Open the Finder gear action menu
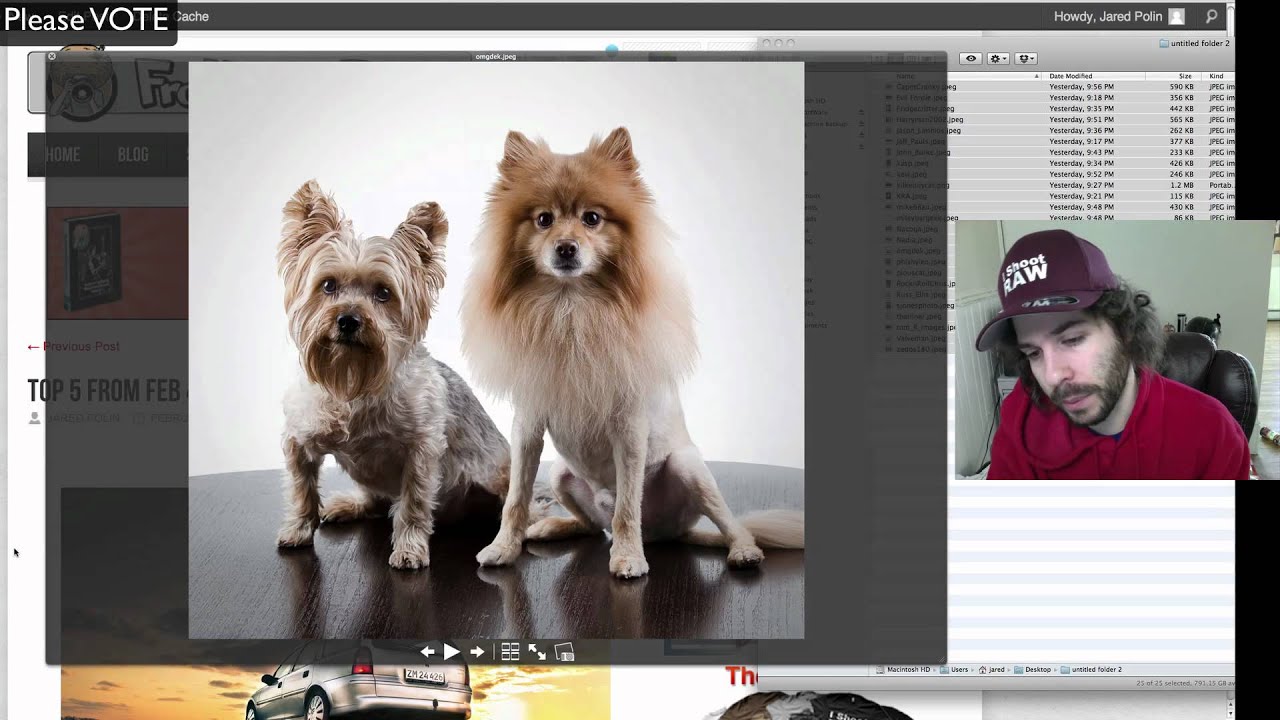The height and width of the screenshot is (720, 1280). coord(998,59)
